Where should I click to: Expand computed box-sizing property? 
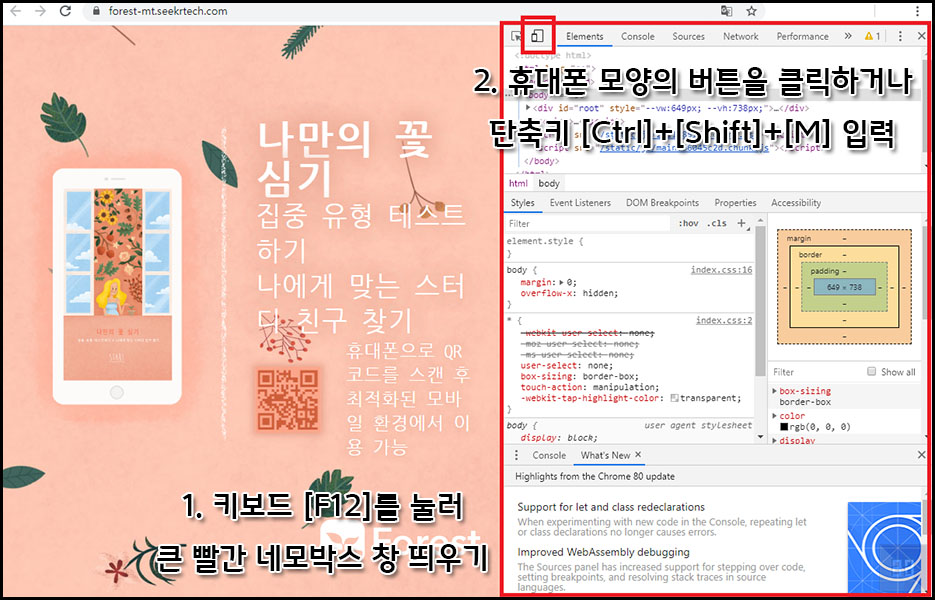(x=775, y=391)
